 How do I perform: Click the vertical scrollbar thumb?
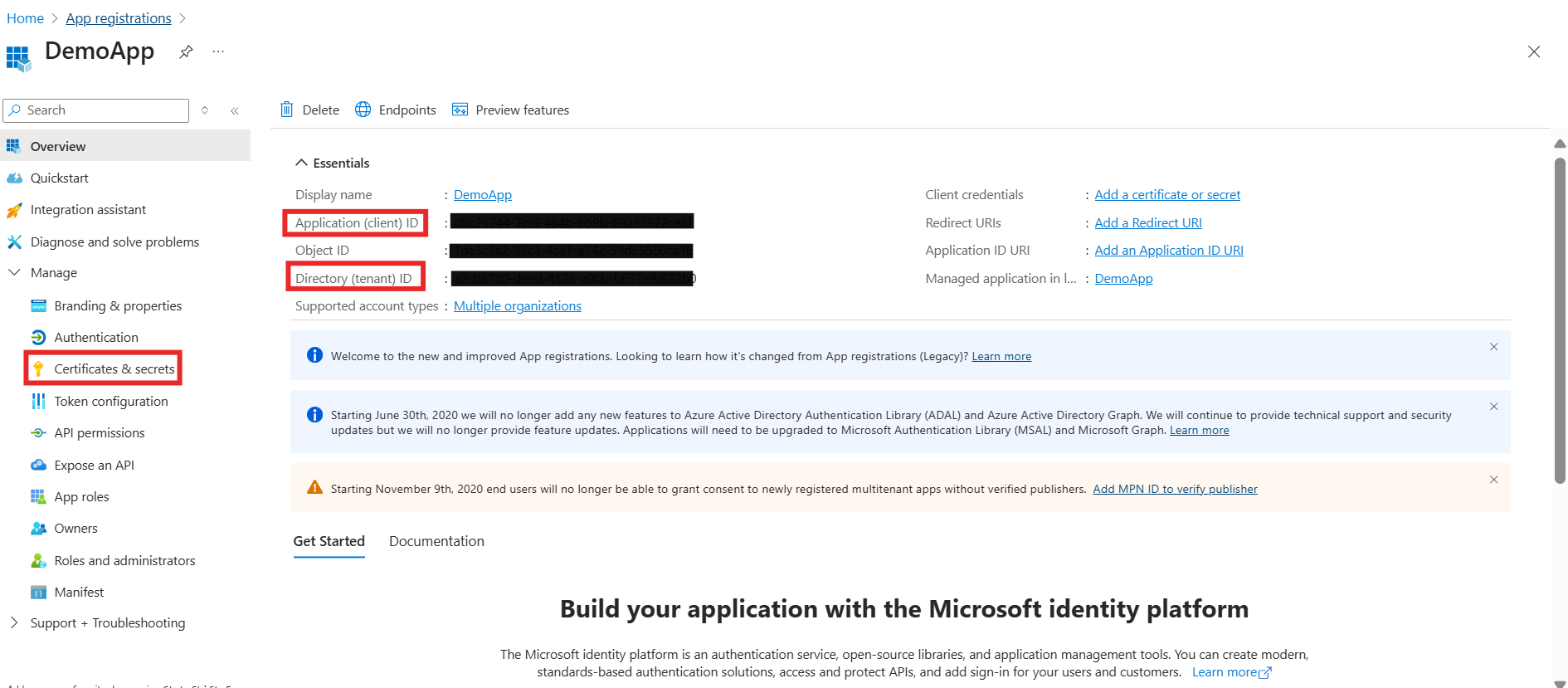tap(1560, 320)
